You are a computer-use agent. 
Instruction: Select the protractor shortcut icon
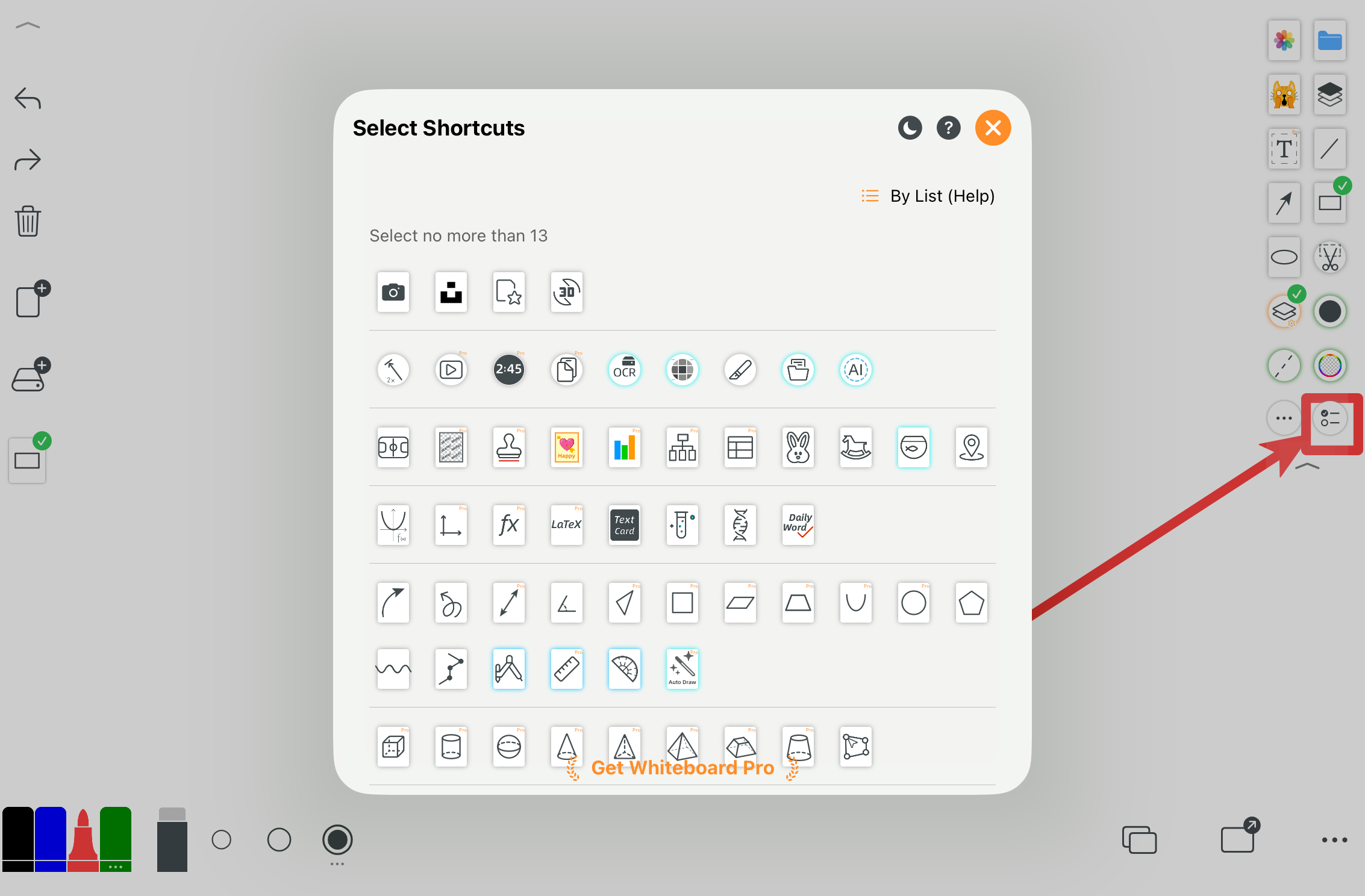624,668
